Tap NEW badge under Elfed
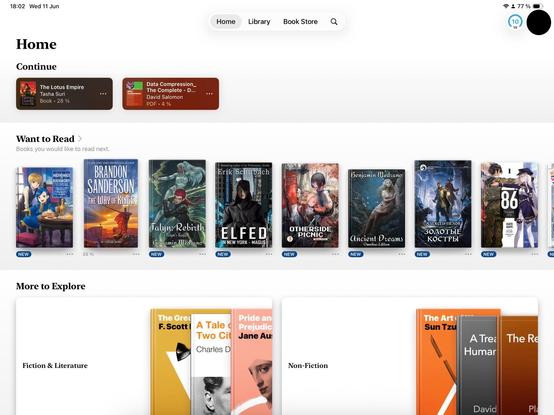 click(223, 254)
